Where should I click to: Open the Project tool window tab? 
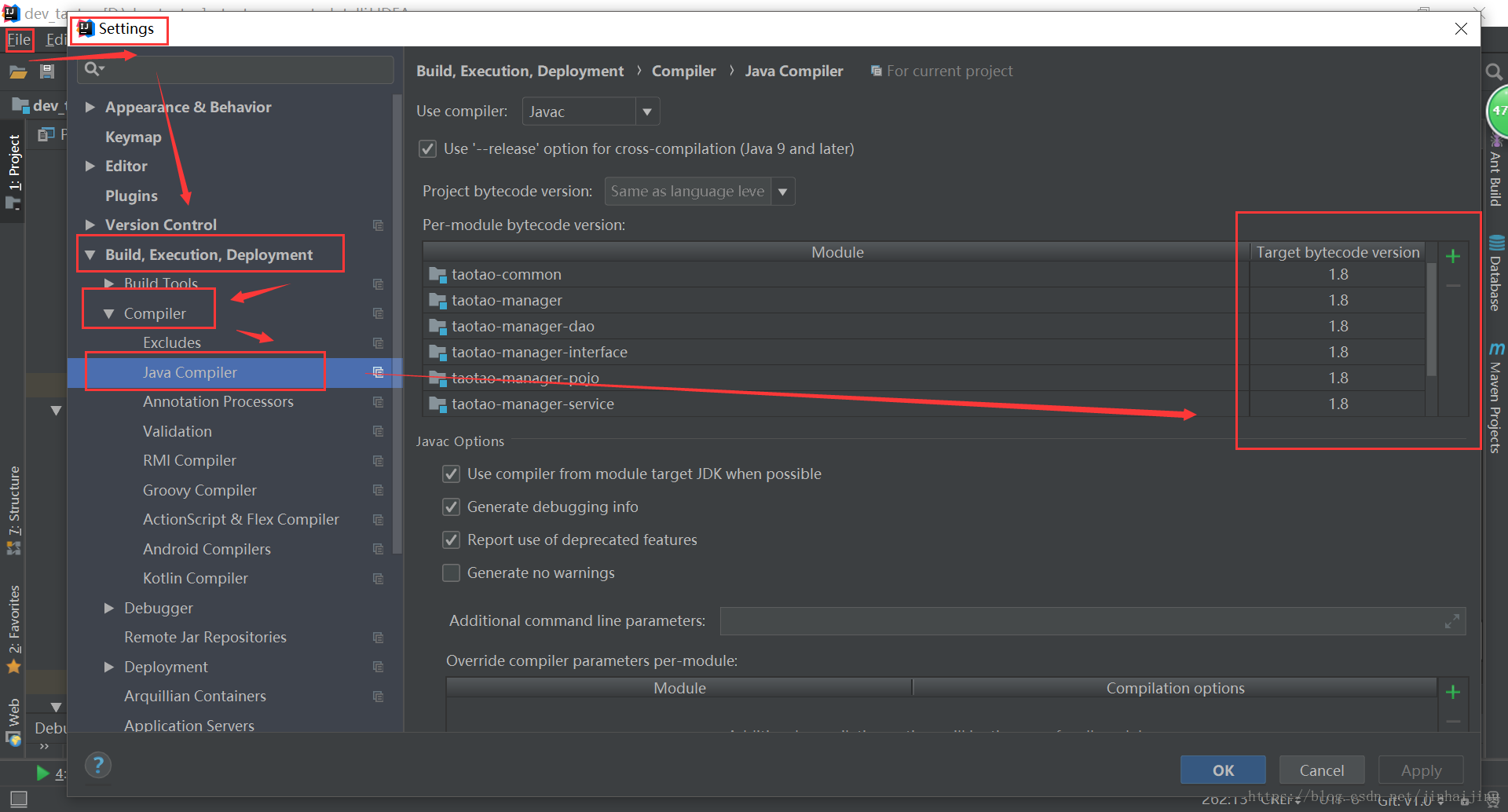click(14, 171)
